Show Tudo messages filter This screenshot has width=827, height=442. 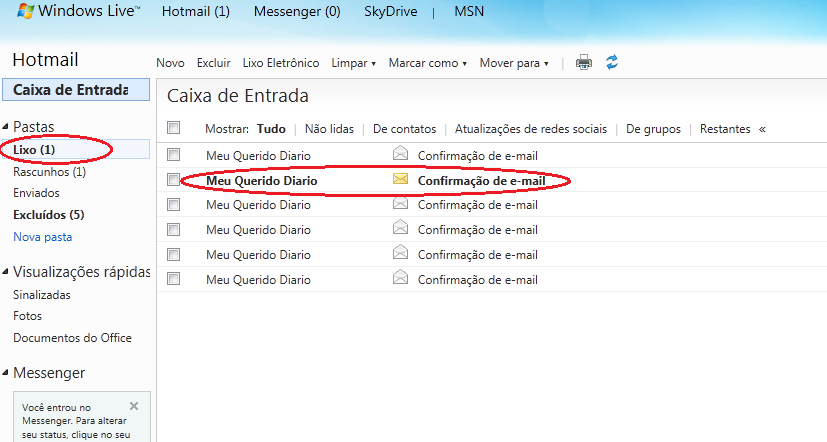271,129
